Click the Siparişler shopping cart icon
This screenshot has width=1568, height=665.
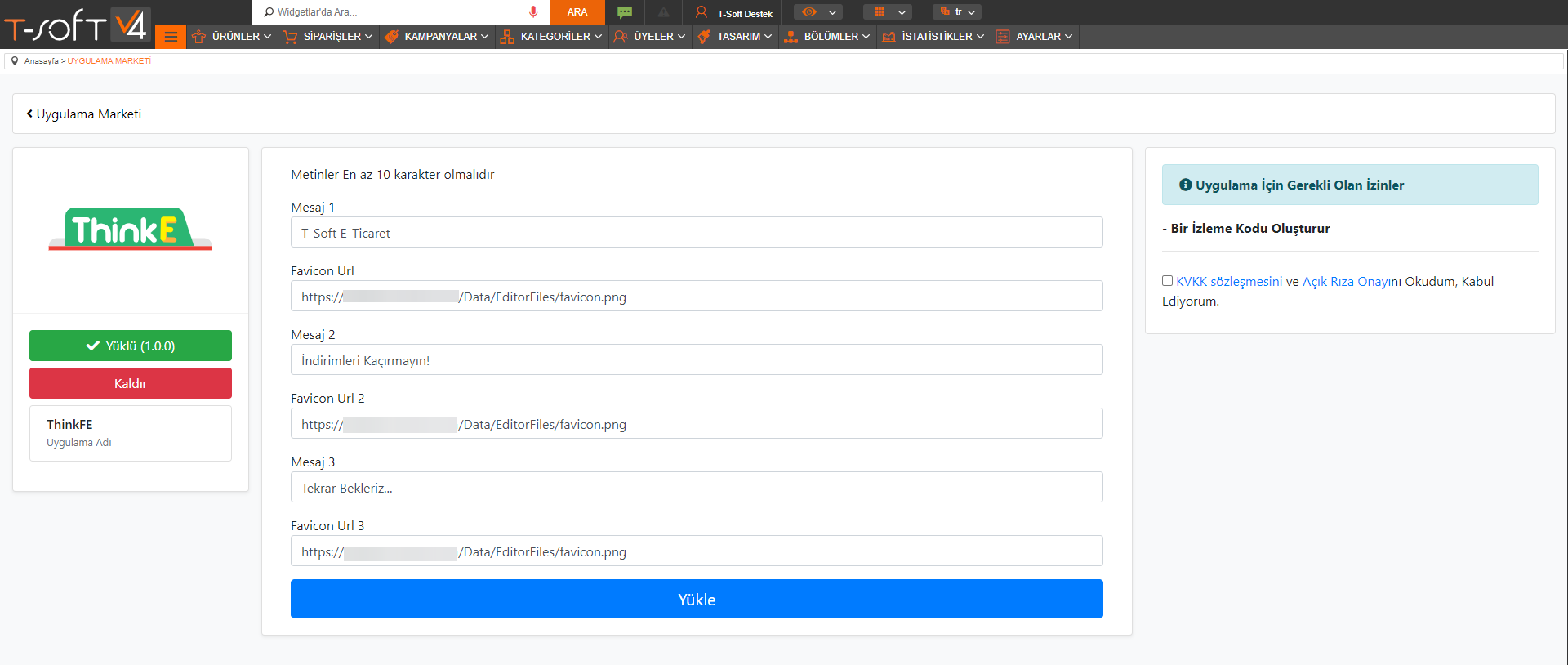290,37
